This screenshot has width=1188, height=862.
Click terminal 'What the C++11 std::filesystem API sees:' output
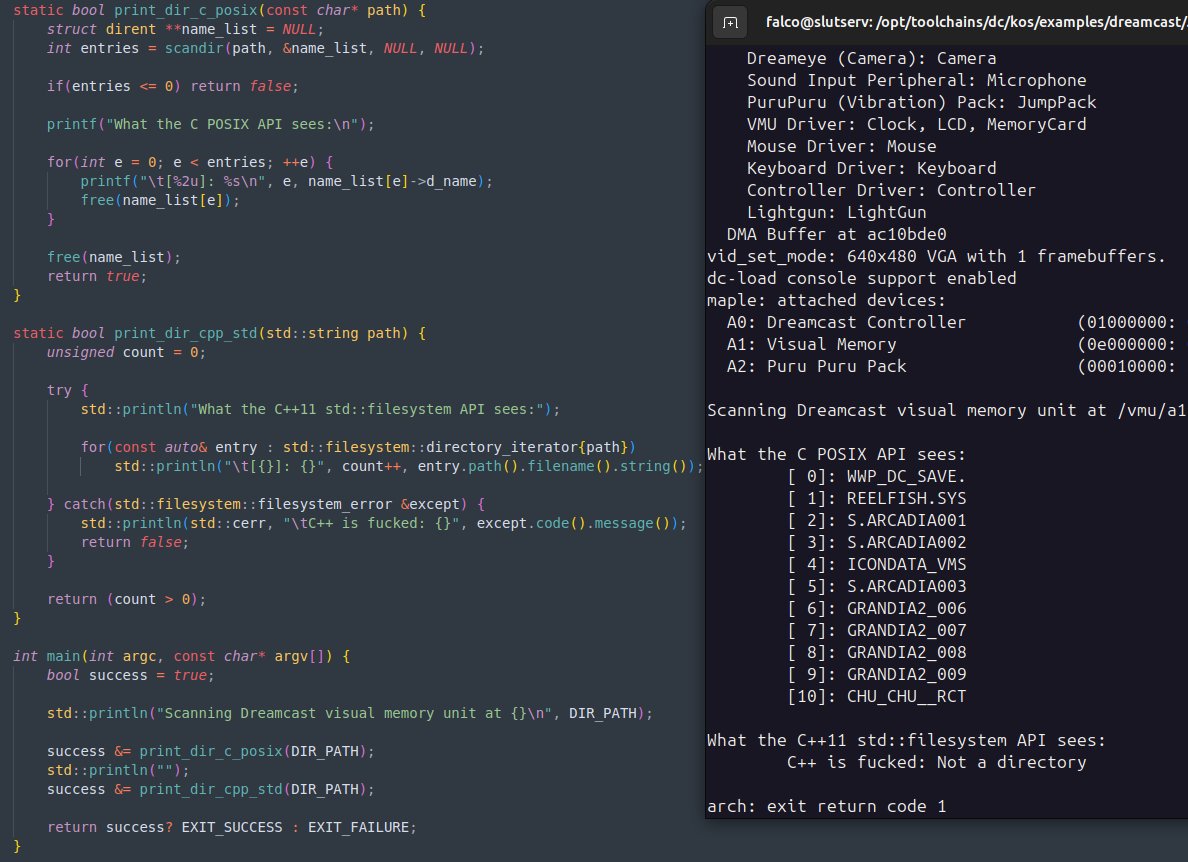click(x=906, y=740)
